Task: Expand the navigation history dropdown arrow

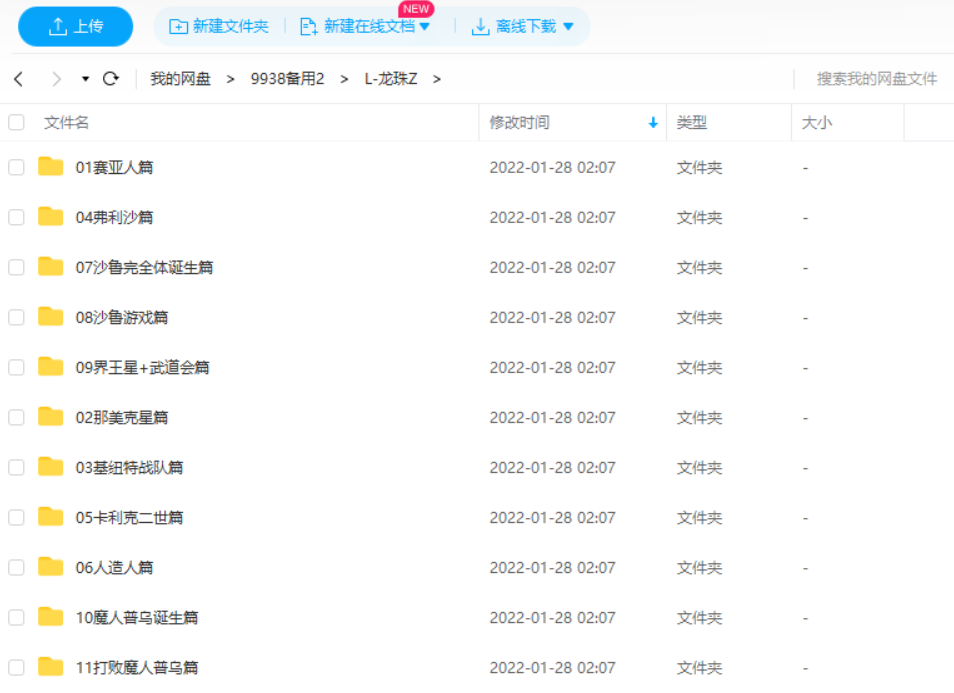Action: pyautogui.click(x=85, y=79)
